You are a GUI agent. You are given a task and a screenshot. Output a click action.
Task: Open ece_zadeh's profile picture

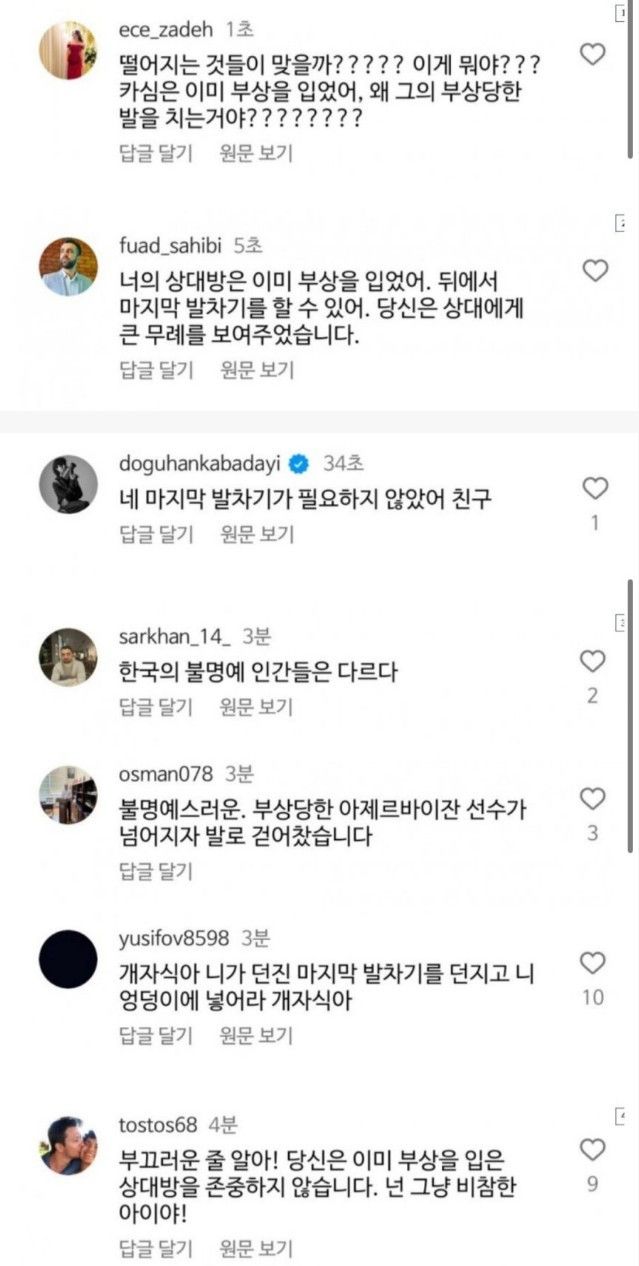68,50
